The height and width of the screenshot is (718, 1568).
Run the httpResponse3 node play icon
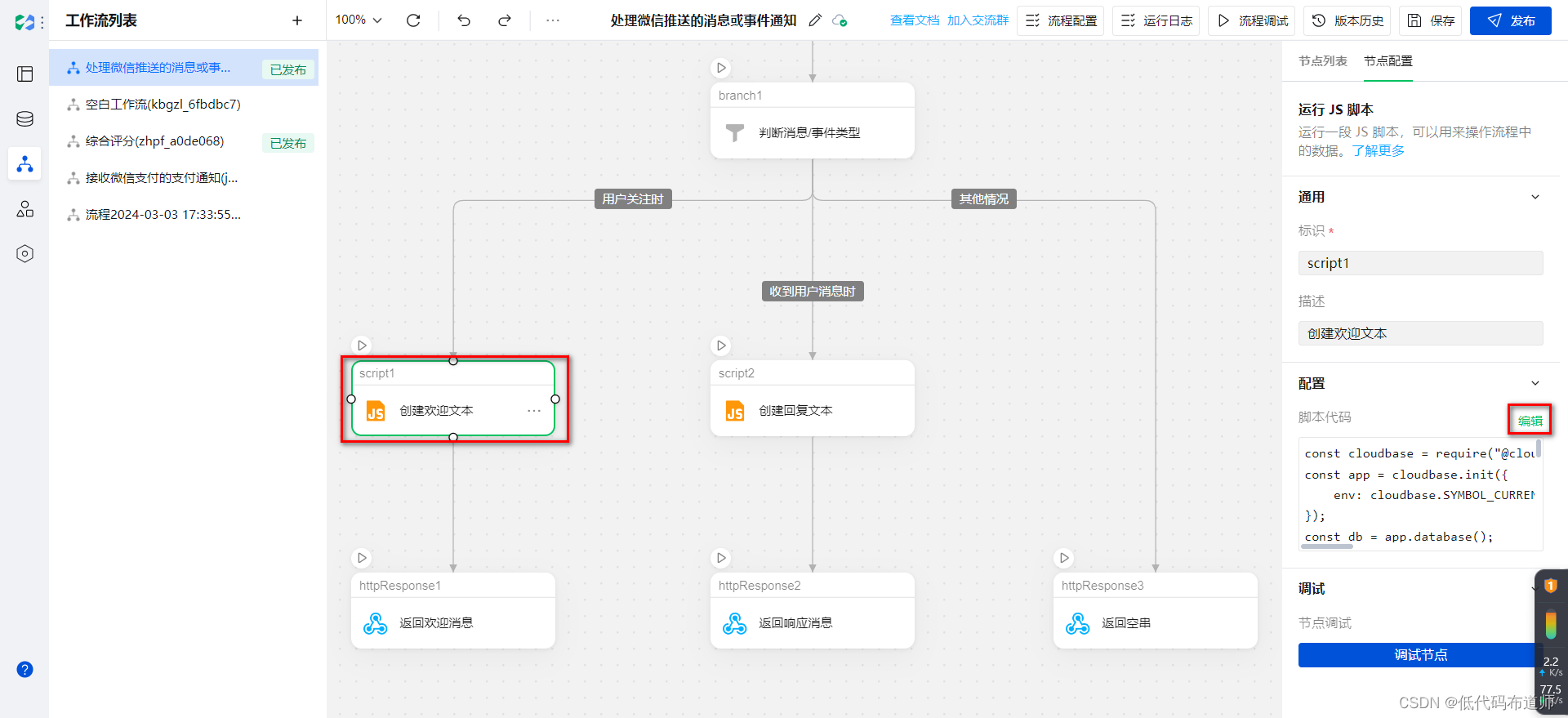point(1064,558)
